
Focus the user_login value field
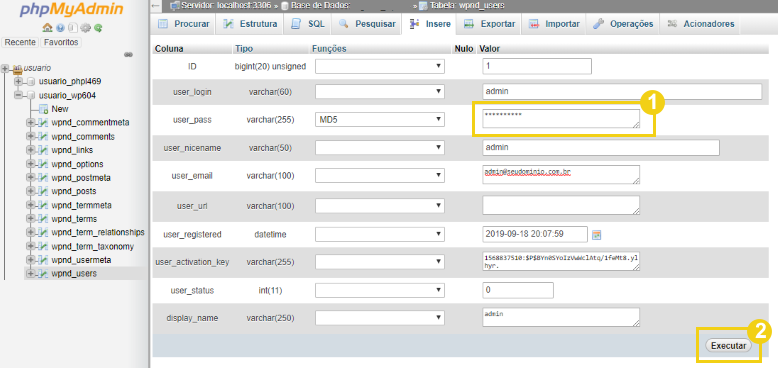(622, 92)
